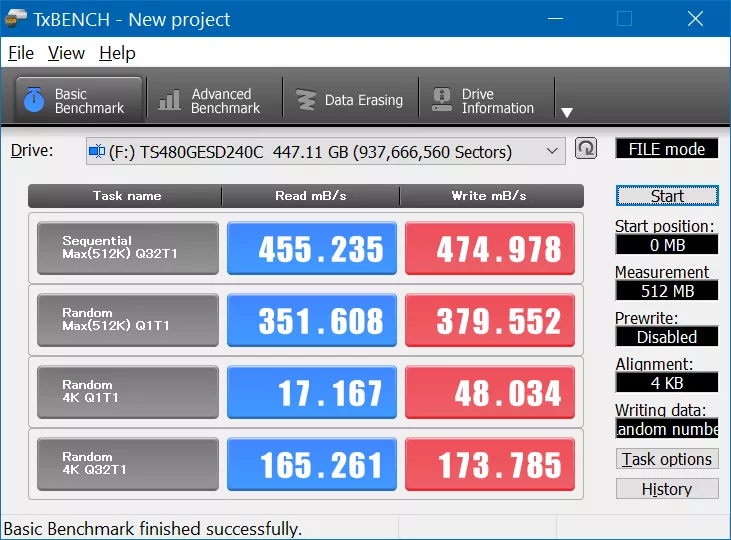The image size is (731, 540).
Task: Start the benchmark with the Start button
Action: pyautogui.click(x=667, y=196)
